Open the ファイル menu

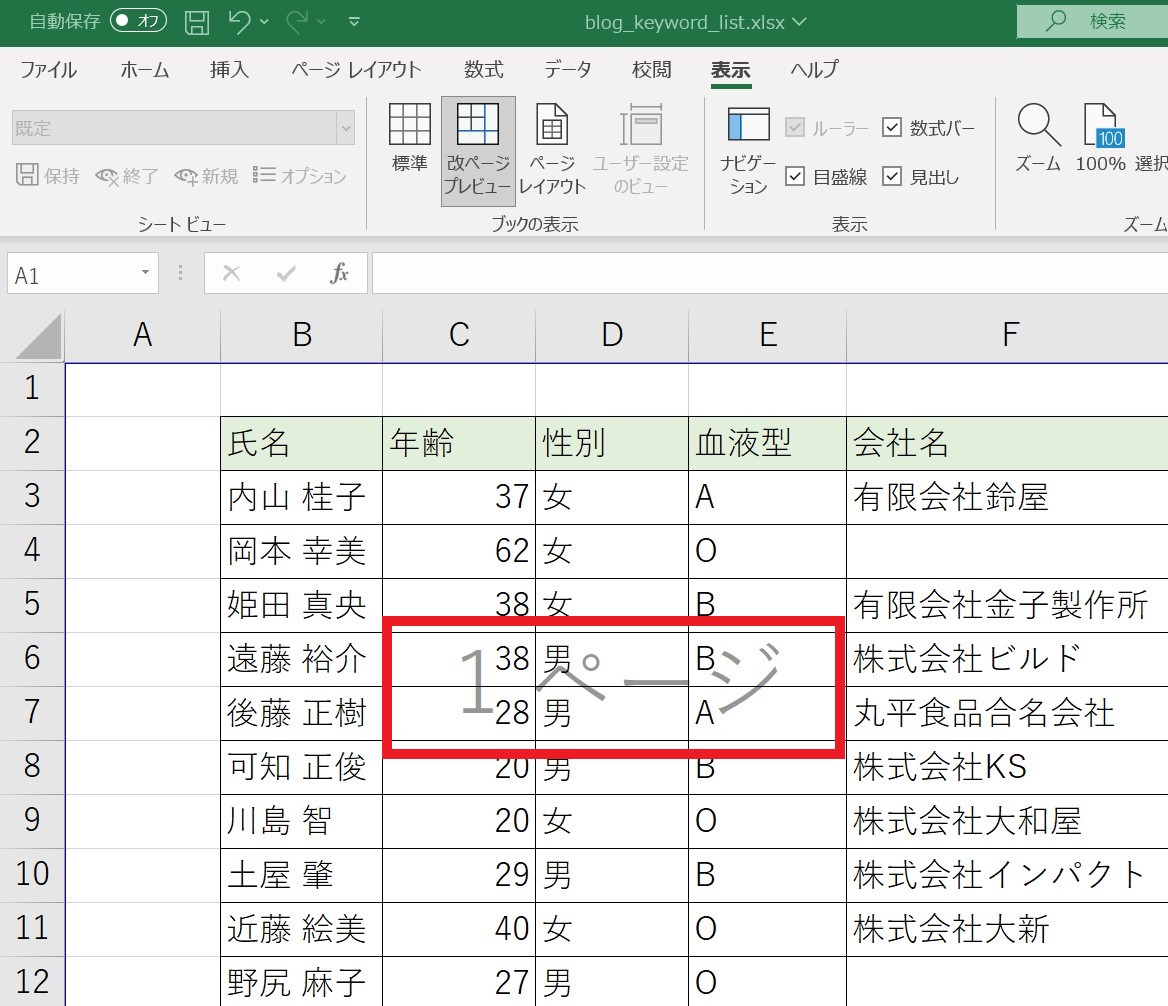click(48, 70)
